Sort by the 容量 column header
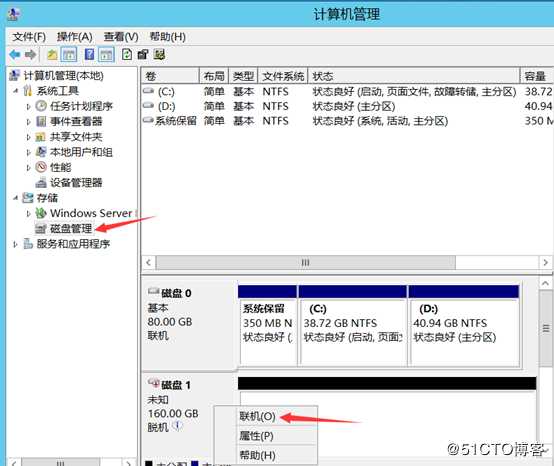The image size is (554, 466). pyautogui.click(x=536, y=76)
